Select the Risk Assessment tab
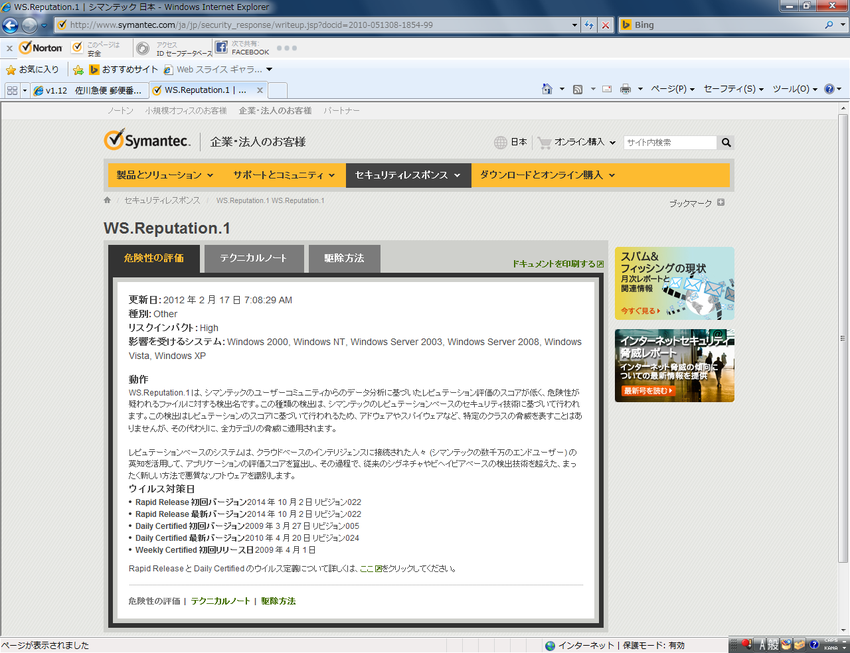 click(154, 258)
